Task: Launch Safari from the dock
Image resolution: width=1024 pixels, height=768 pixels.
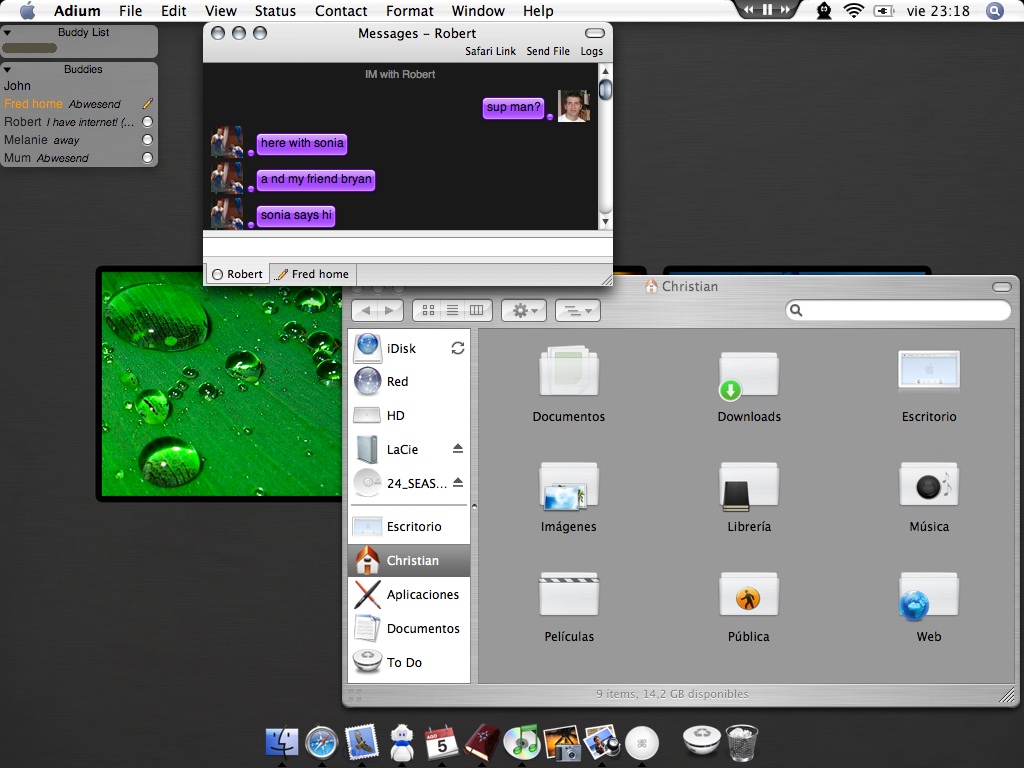Action: pos(321,743)
